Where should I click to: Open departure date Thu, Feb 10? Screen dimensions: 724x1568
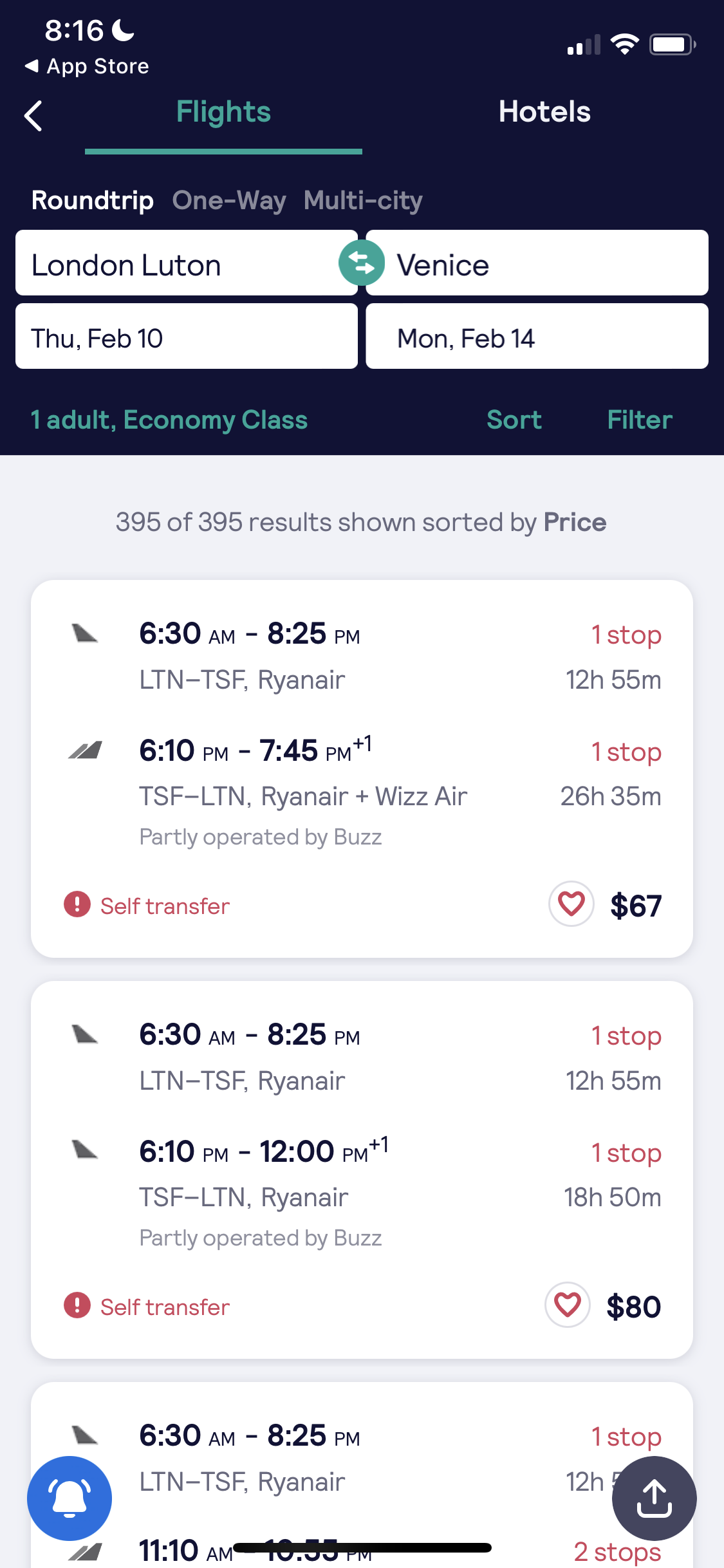click(x=186, y=337)
